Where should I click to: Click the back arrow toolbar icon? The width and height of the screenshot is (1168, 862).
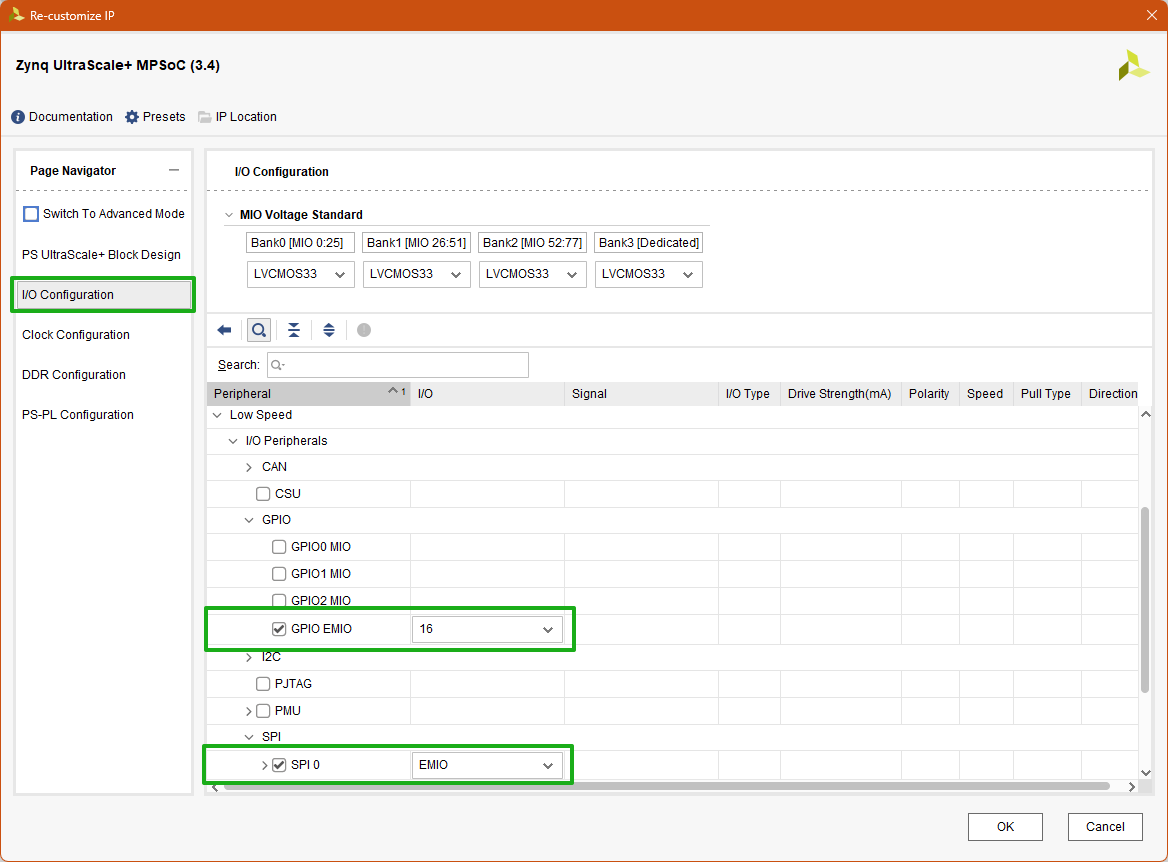point(224,330)
